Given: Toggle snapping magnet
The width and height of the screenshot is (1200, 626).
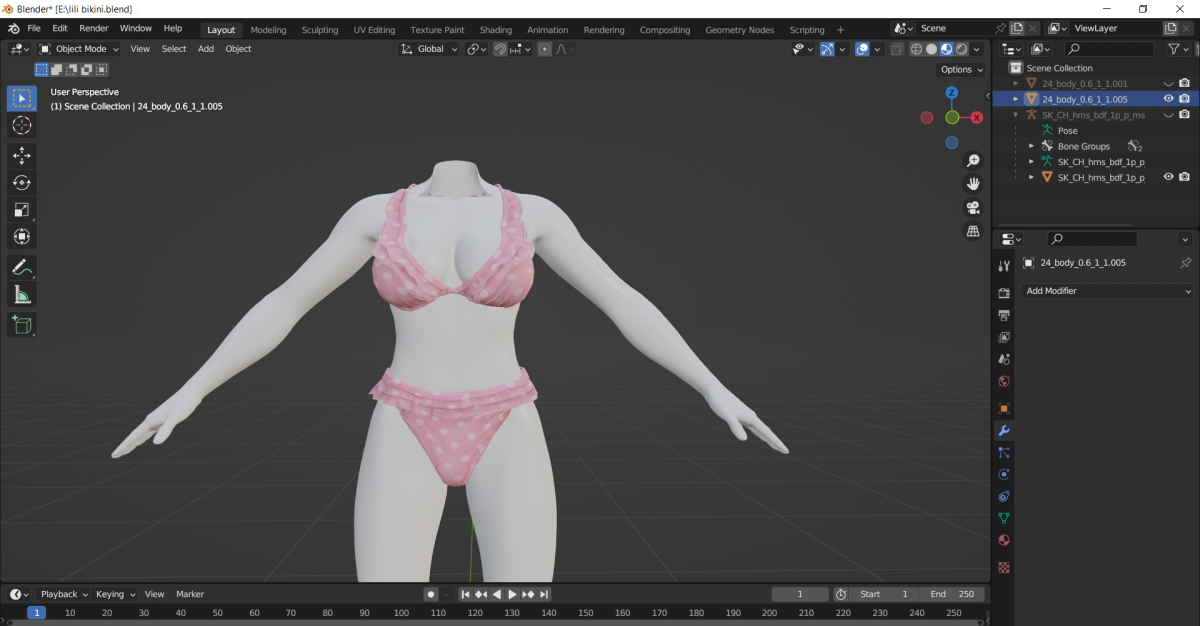Looking at the screenshot, I should click(500, 49).
